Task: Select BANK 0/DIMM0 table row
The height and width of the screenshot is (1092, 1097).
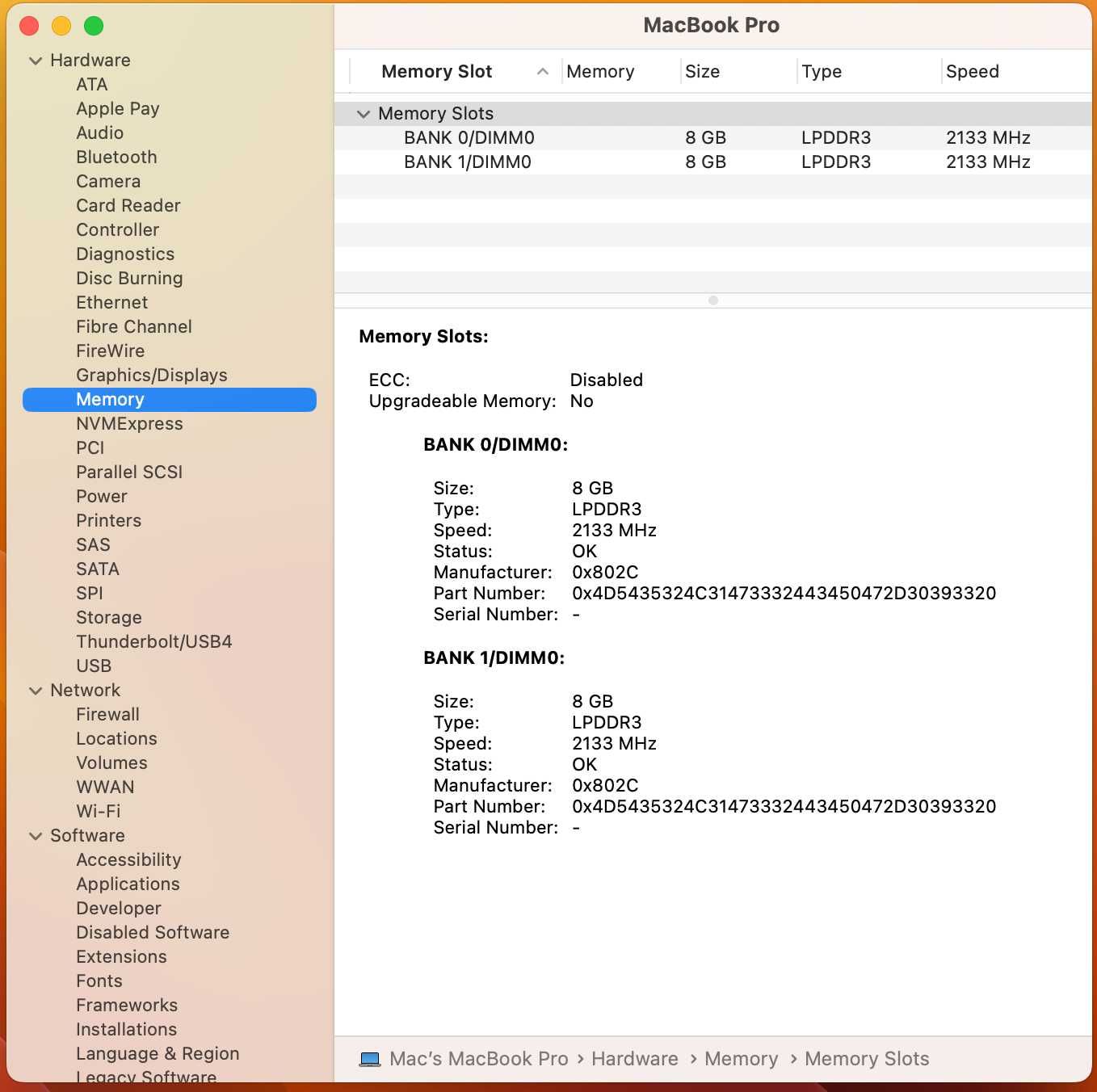Action: point(712,138)
